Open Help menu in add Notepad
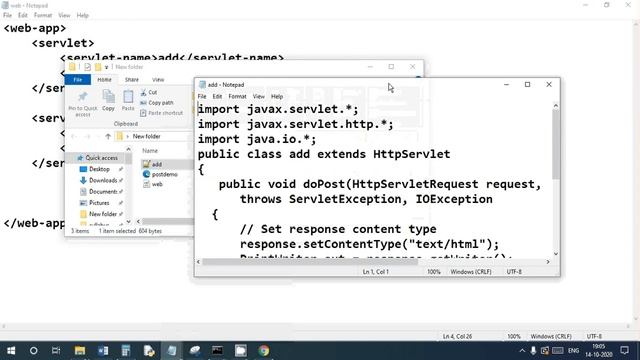The height and width of the screenshot is (360, 640). [277, 96]
